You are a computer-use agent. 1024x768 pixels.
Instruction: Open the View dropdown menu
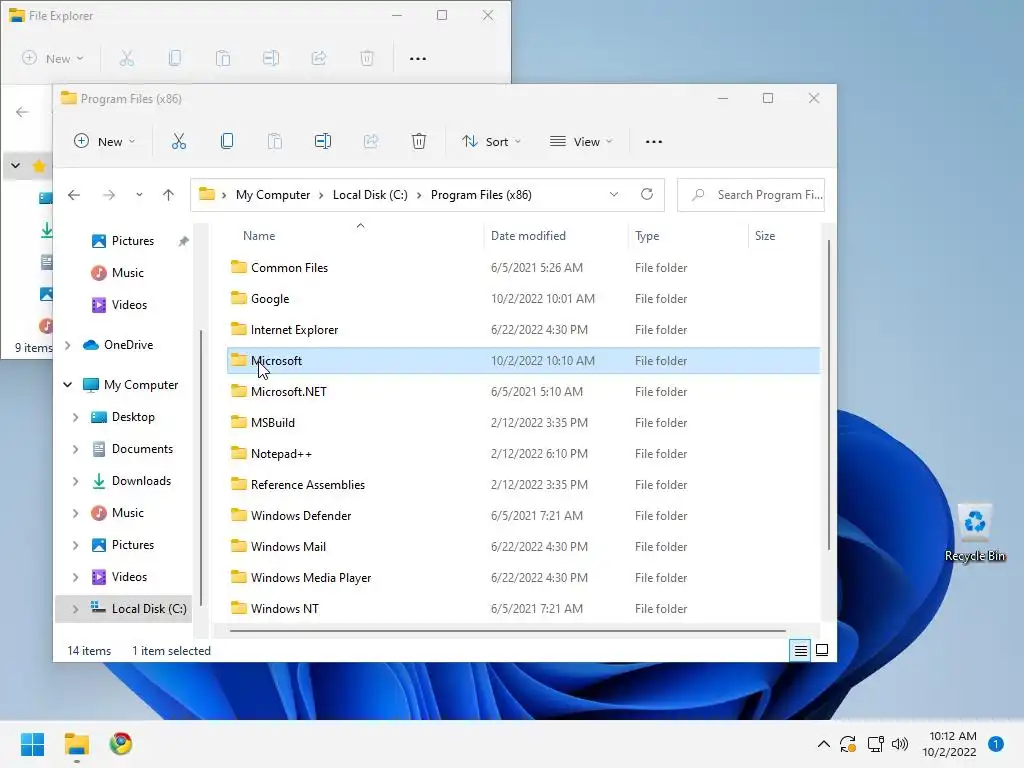pos(581,141)
